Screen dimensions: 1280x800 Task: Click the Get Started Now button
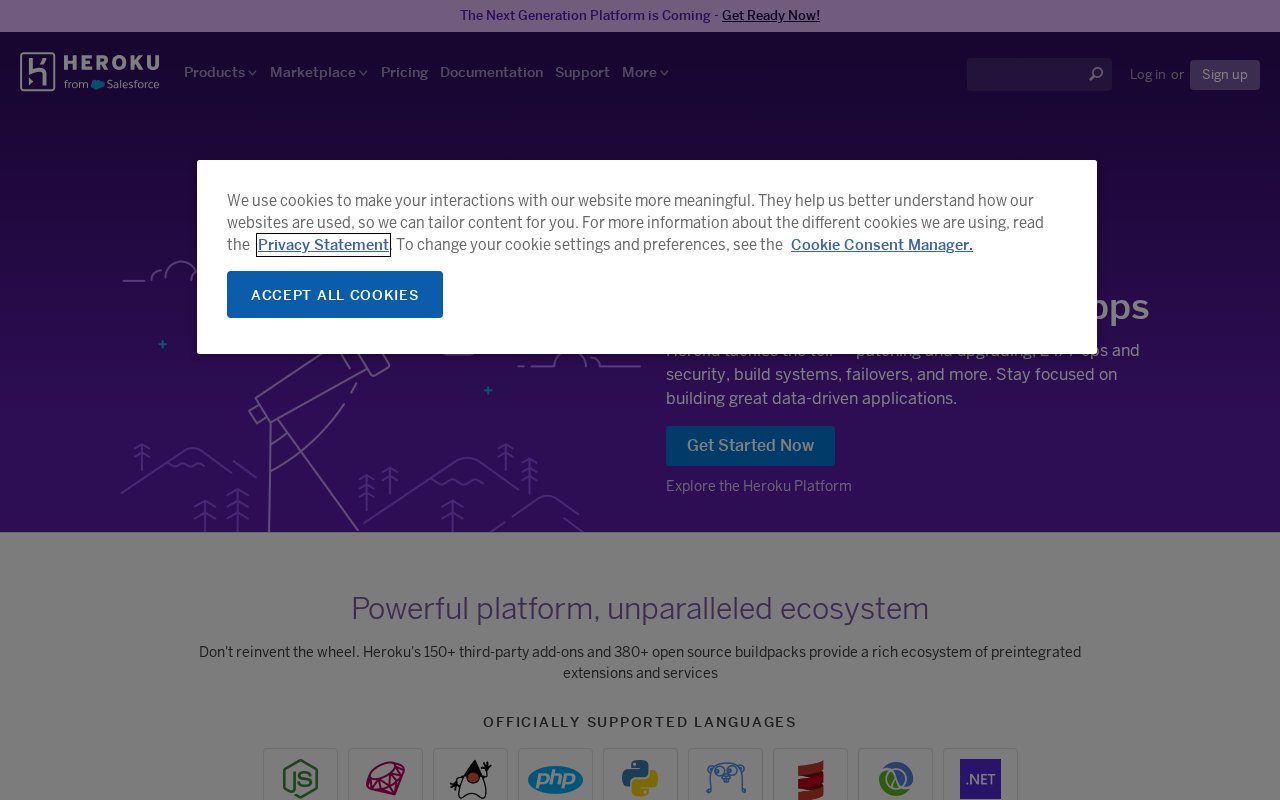click(x=750, y=446)
